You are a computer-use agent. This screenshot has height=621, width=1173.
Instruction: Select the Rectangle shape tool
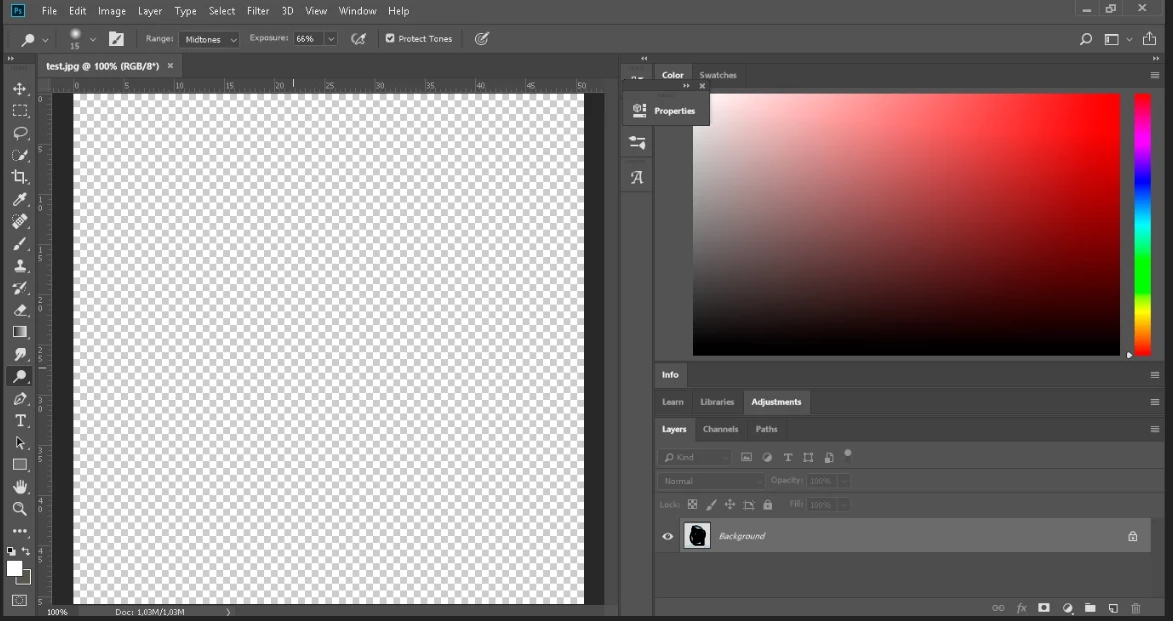20,465
